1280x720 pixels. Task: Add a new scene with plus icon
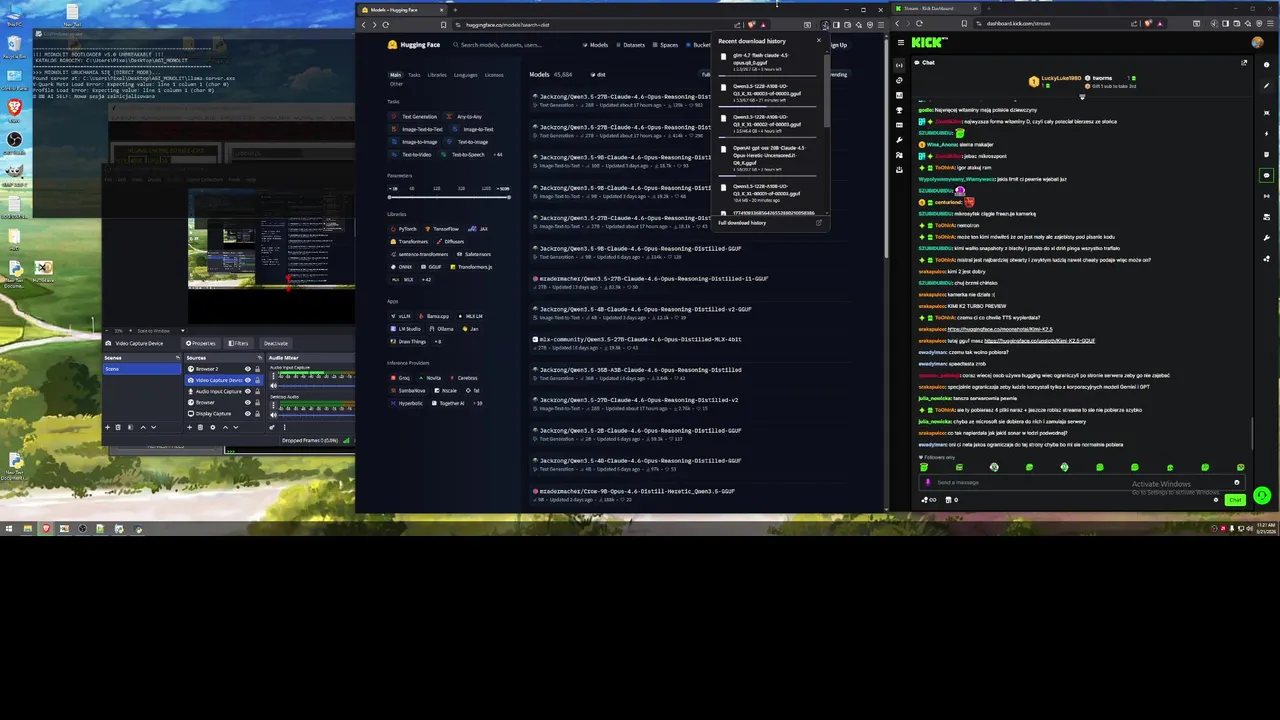point(108,427)
